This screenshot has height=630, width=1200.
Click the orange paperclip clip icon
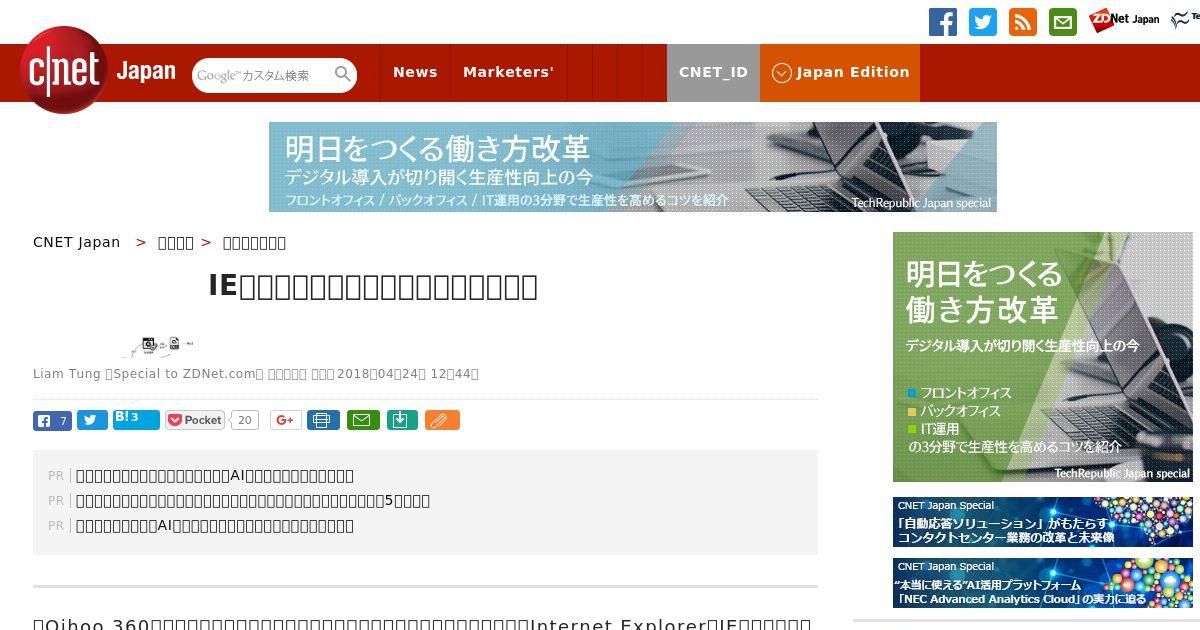click(442, 420)
